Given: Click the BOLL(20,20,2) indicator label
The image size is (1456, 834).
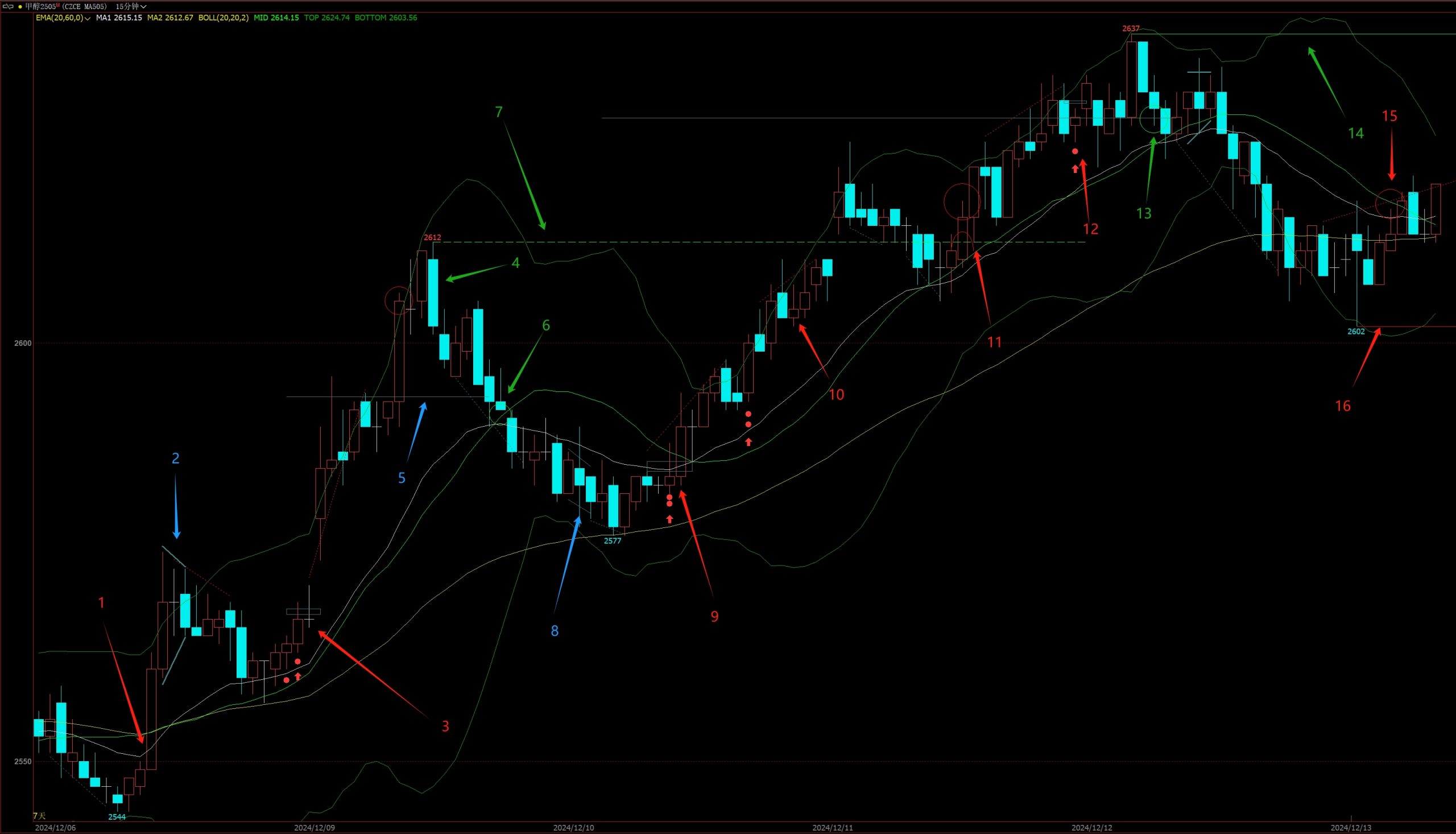Looking at the screenshot, I should coord(224,18).
